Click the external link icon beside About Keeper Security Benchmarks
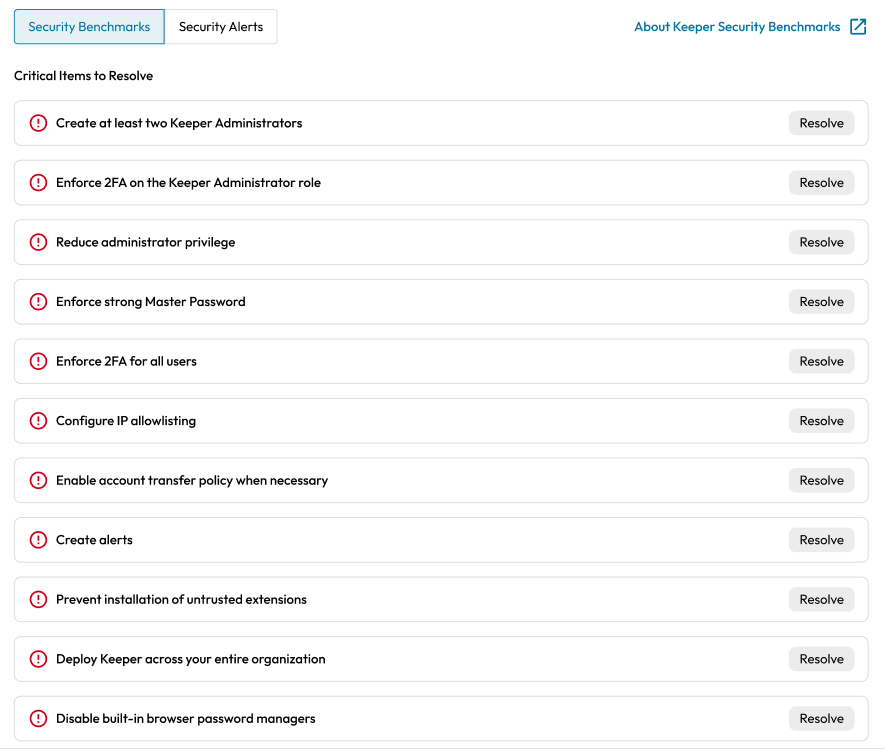 pyautogui.click(x=858, y=27)
